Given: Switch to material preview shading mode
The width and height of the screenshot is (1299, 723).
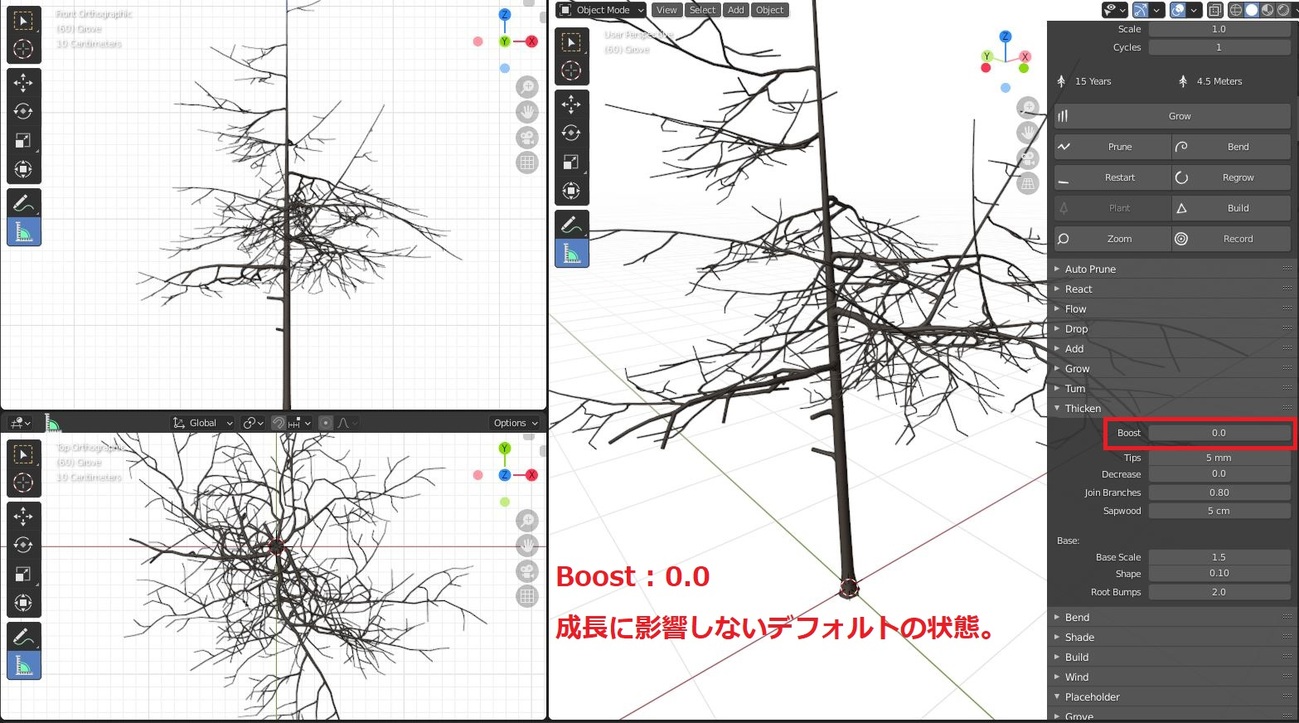Looking at the screenshot, I should (1268, 10).
